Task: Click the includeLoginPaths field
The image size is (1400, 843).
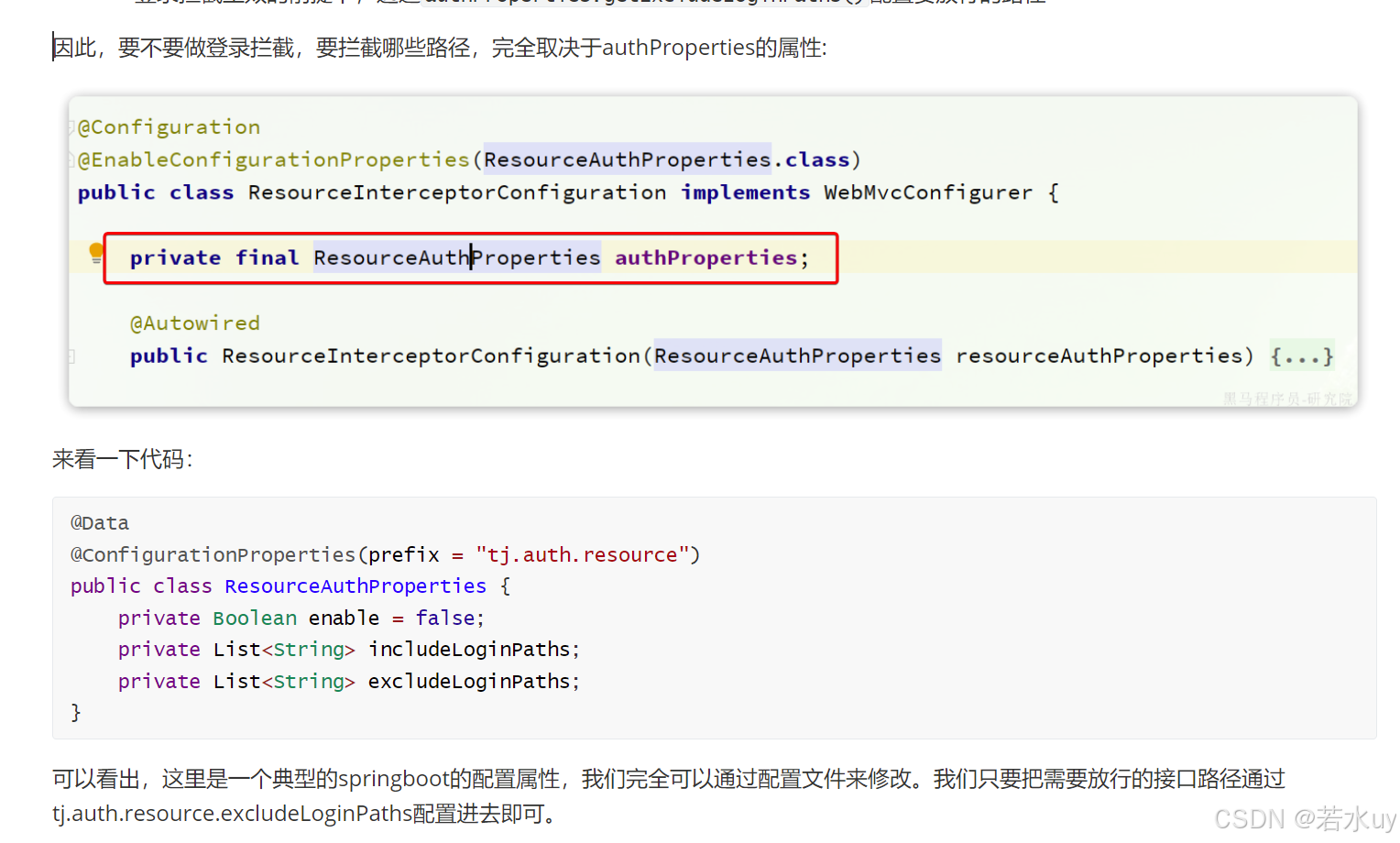Action: [469, 650]
